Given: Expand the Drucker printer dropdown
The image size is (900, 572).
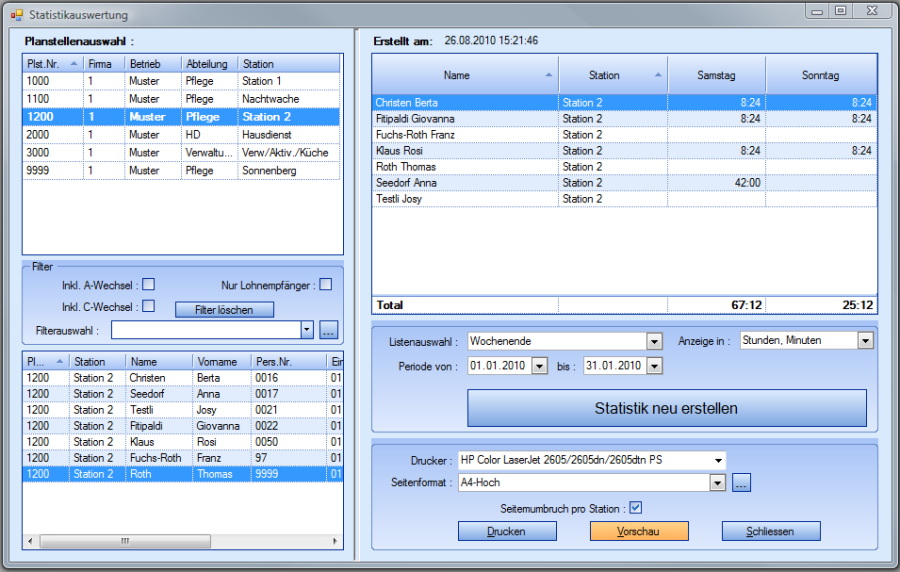Looking at the screenshot, I should coord(717,460).
